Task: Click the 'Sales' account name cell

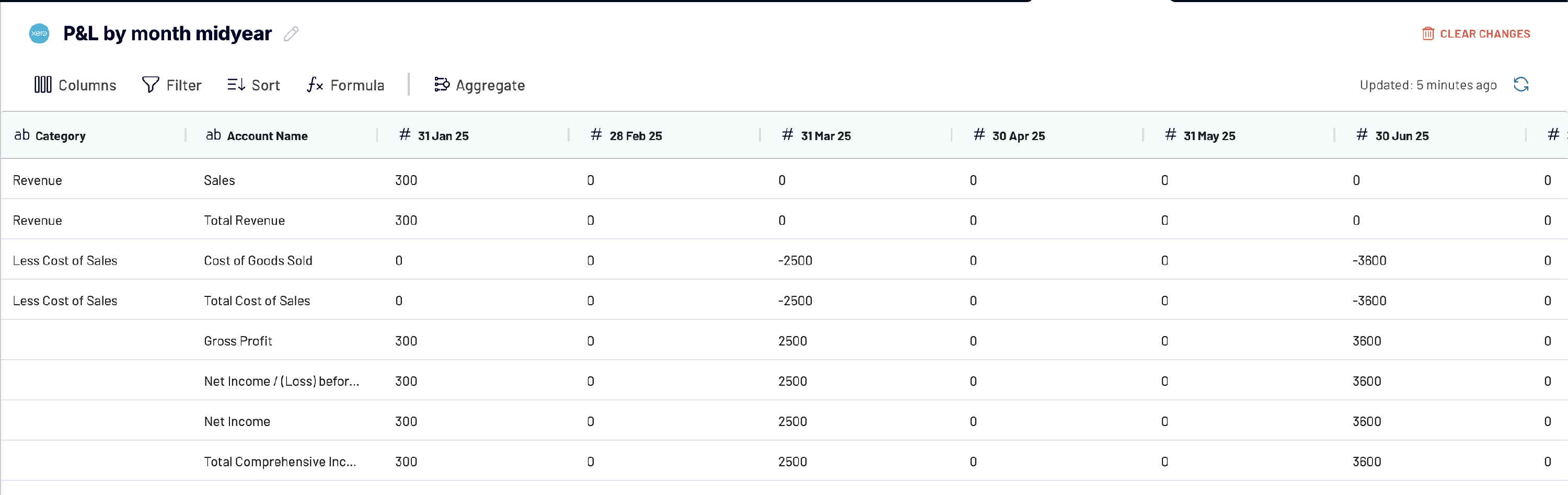Action: (x=220, y=180)
